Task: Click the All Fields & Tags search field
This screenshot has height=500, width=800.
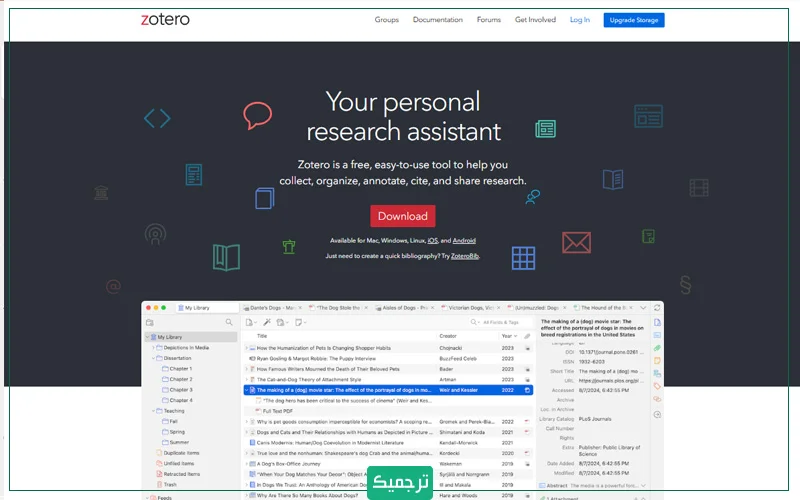Action: (501, 322)
